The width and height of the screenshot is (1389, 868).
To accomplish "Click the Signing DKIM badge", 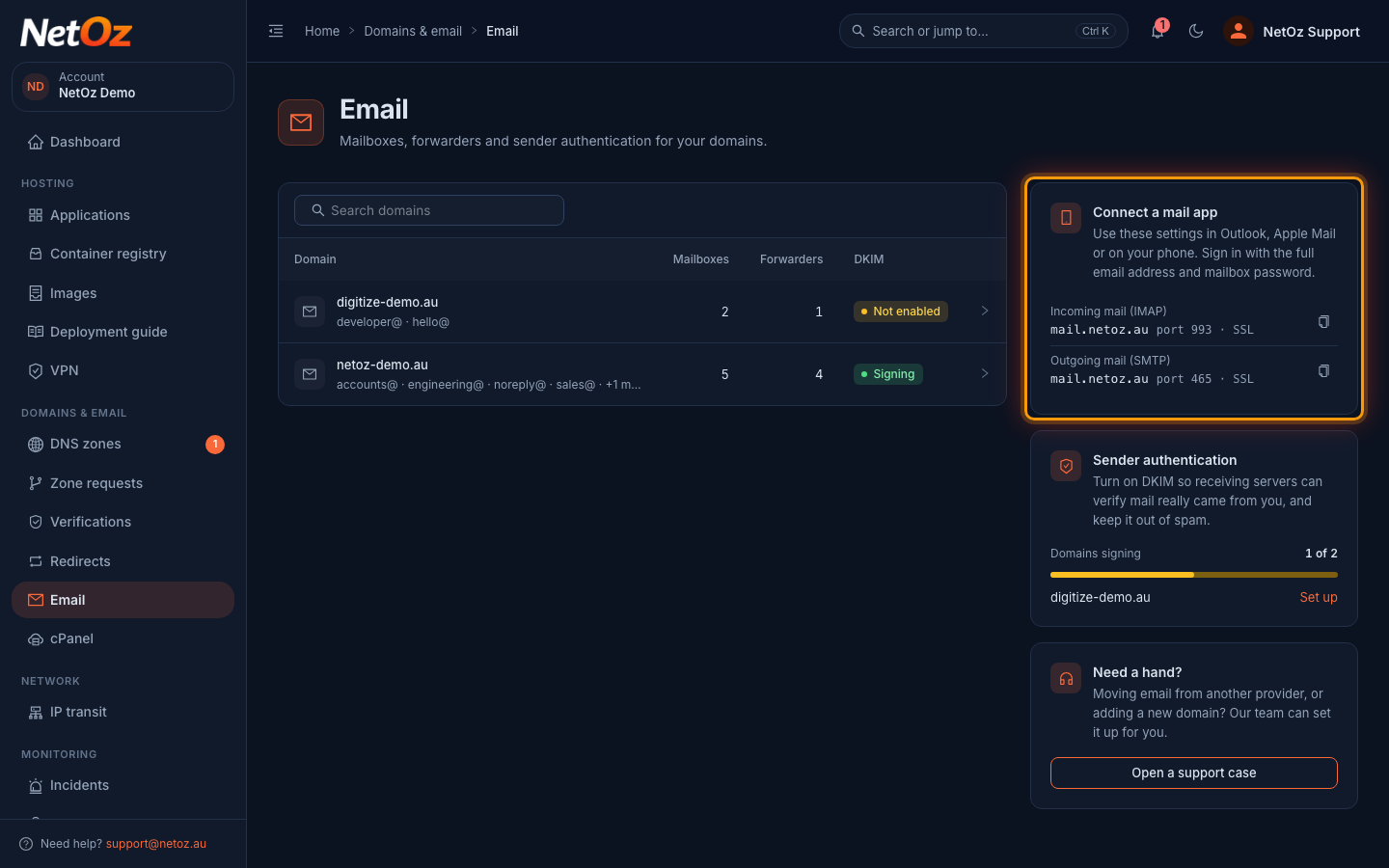I will point(888,374).
